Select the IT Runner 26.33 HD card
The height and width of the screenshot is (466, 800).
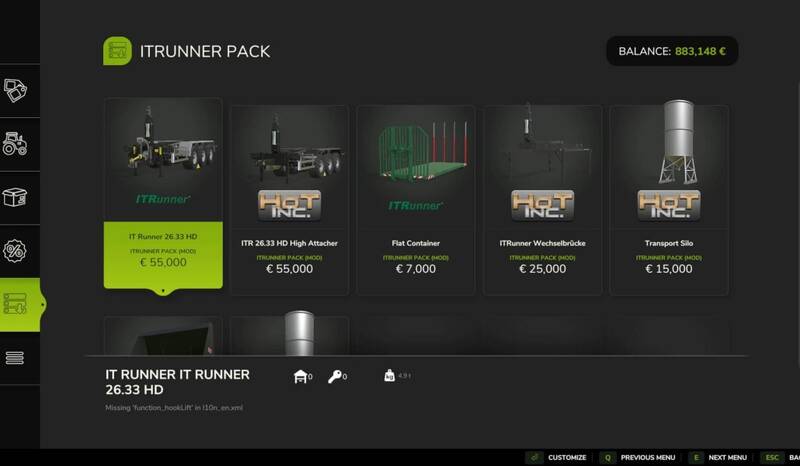(x=163, y=194)
